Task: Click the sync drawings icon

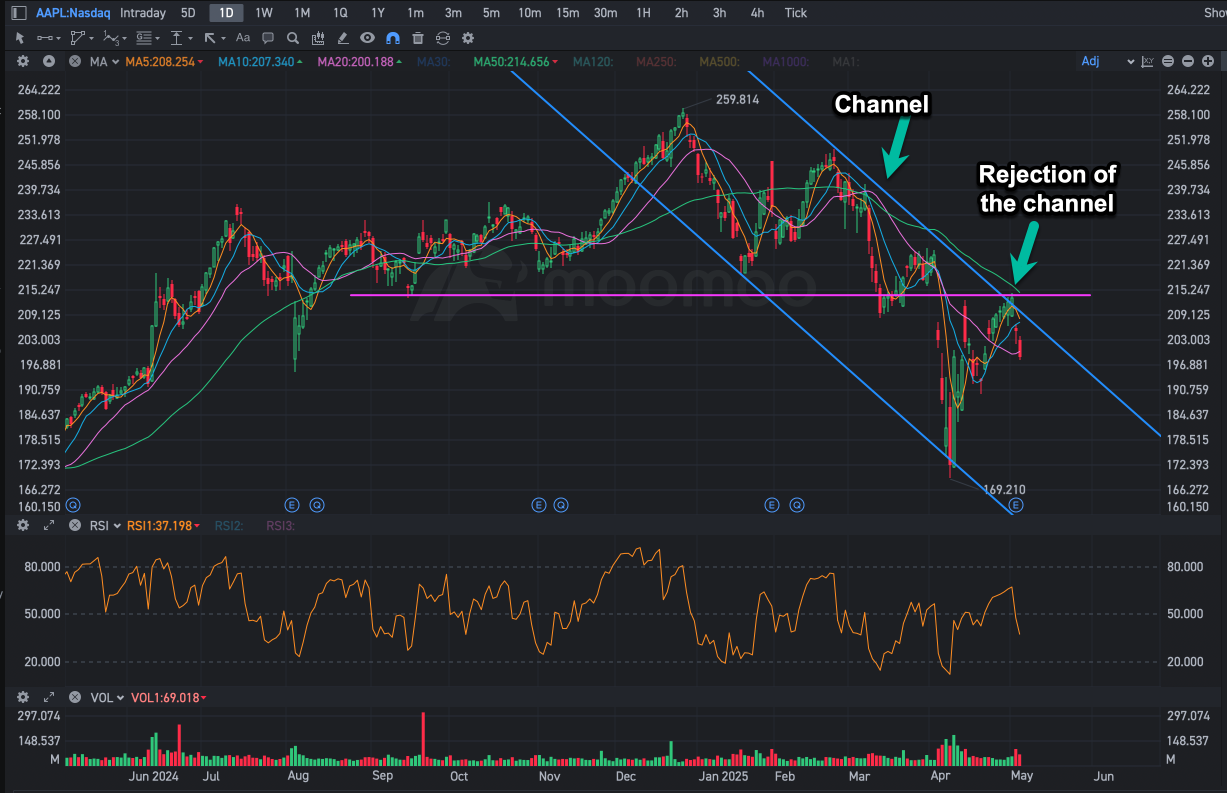Action: [443, 38]
